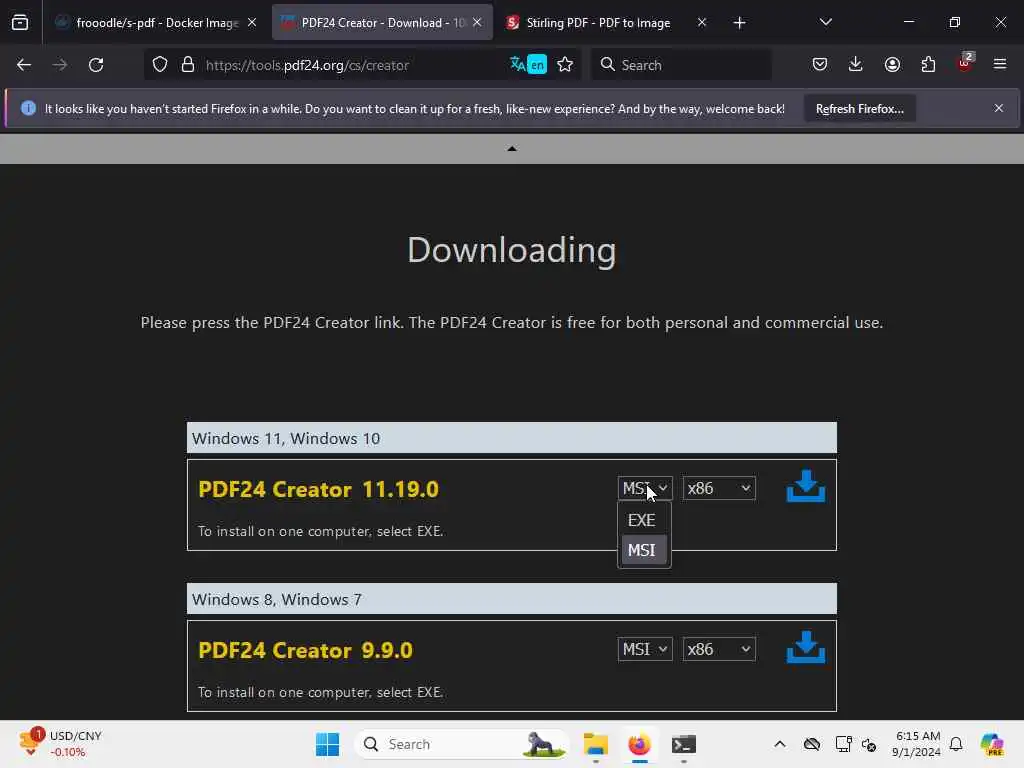
Task: Select MSI option in open dropdown
Action: [x=642, y=551]
